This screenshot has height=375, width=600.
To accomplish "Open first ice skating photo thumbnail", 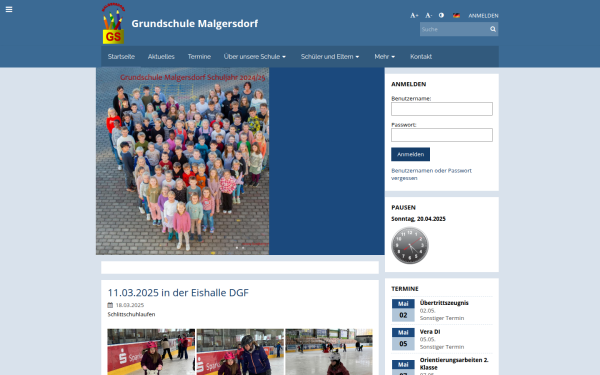I will [x=151, y=352].
